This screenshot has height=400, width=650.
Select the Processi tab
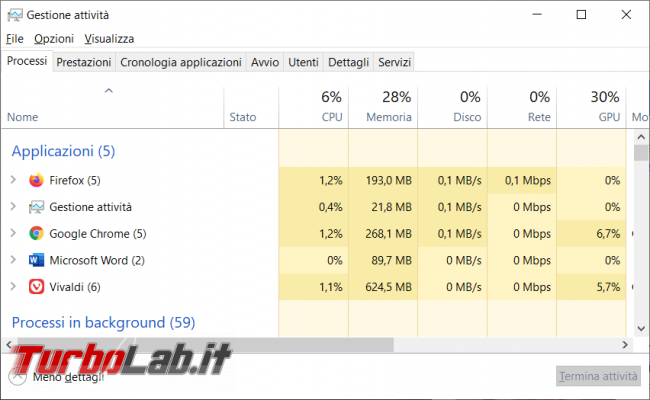[27, 61]
